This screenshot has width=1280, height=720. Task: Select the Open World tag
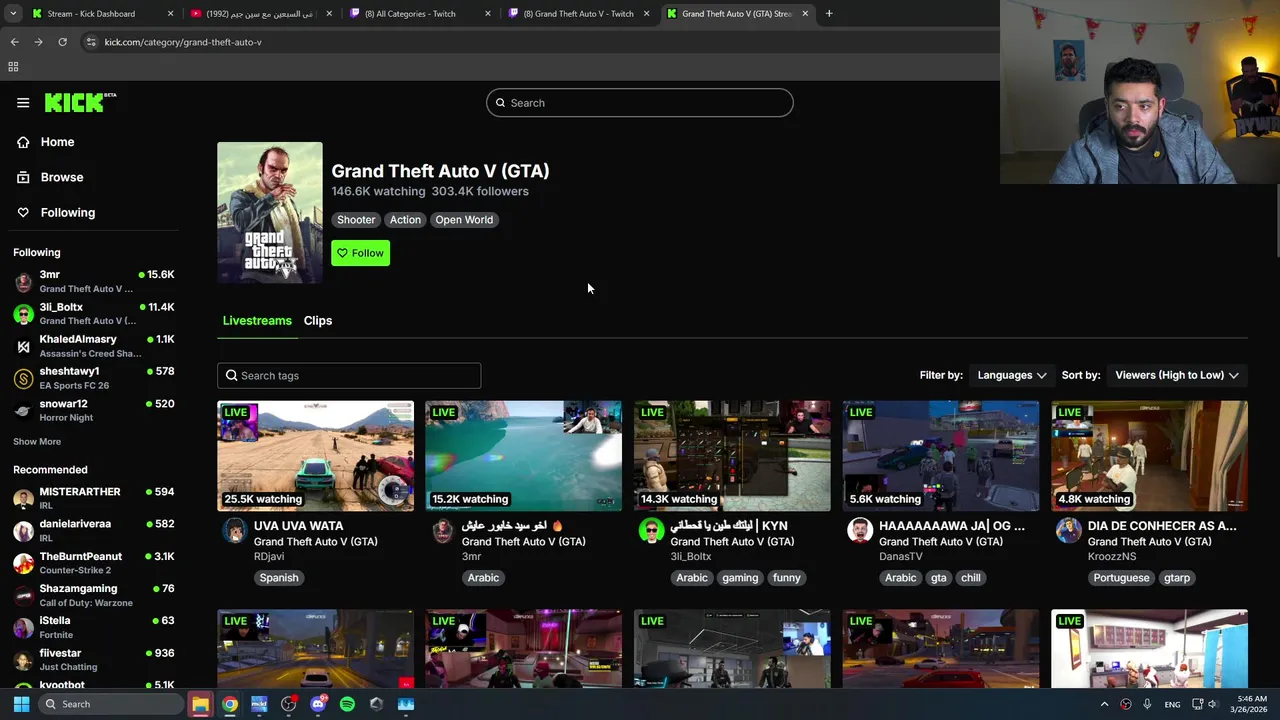pyautogui.click(x=464, y=220)
